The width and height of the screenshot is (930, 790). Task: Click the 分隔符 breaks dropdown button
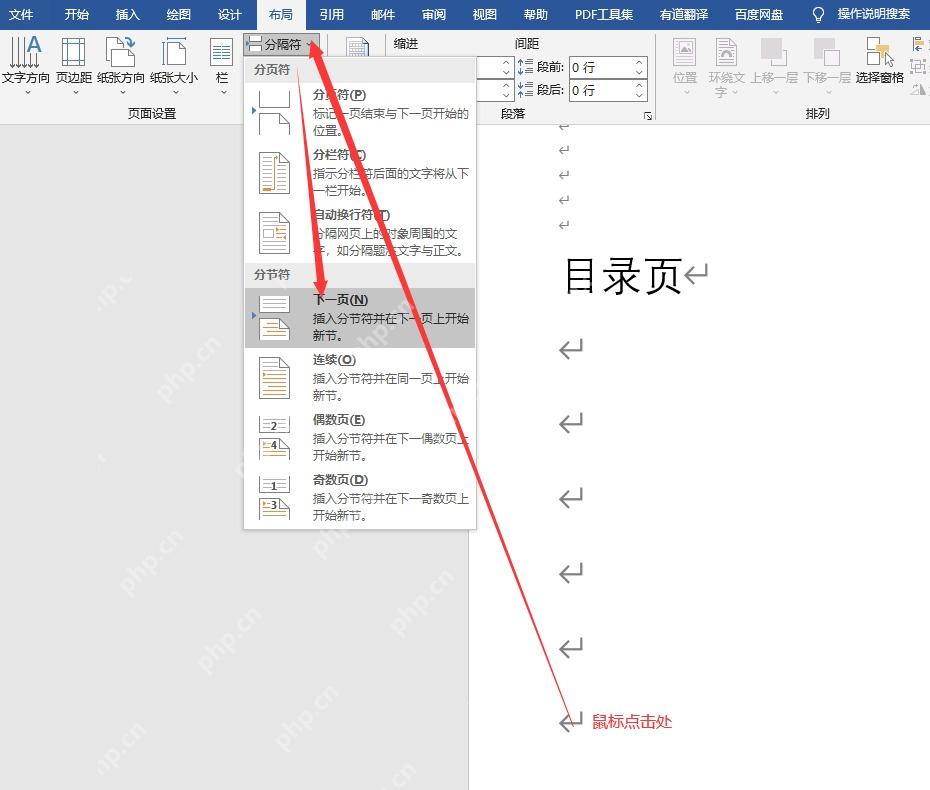coord(282,44)
